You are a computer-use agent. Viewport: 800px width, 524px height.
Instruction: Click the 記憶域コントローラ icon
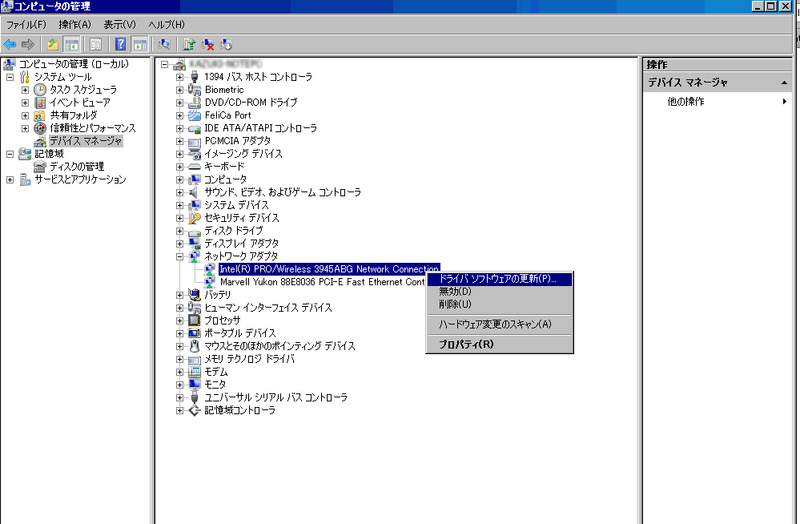click(194, 410)
